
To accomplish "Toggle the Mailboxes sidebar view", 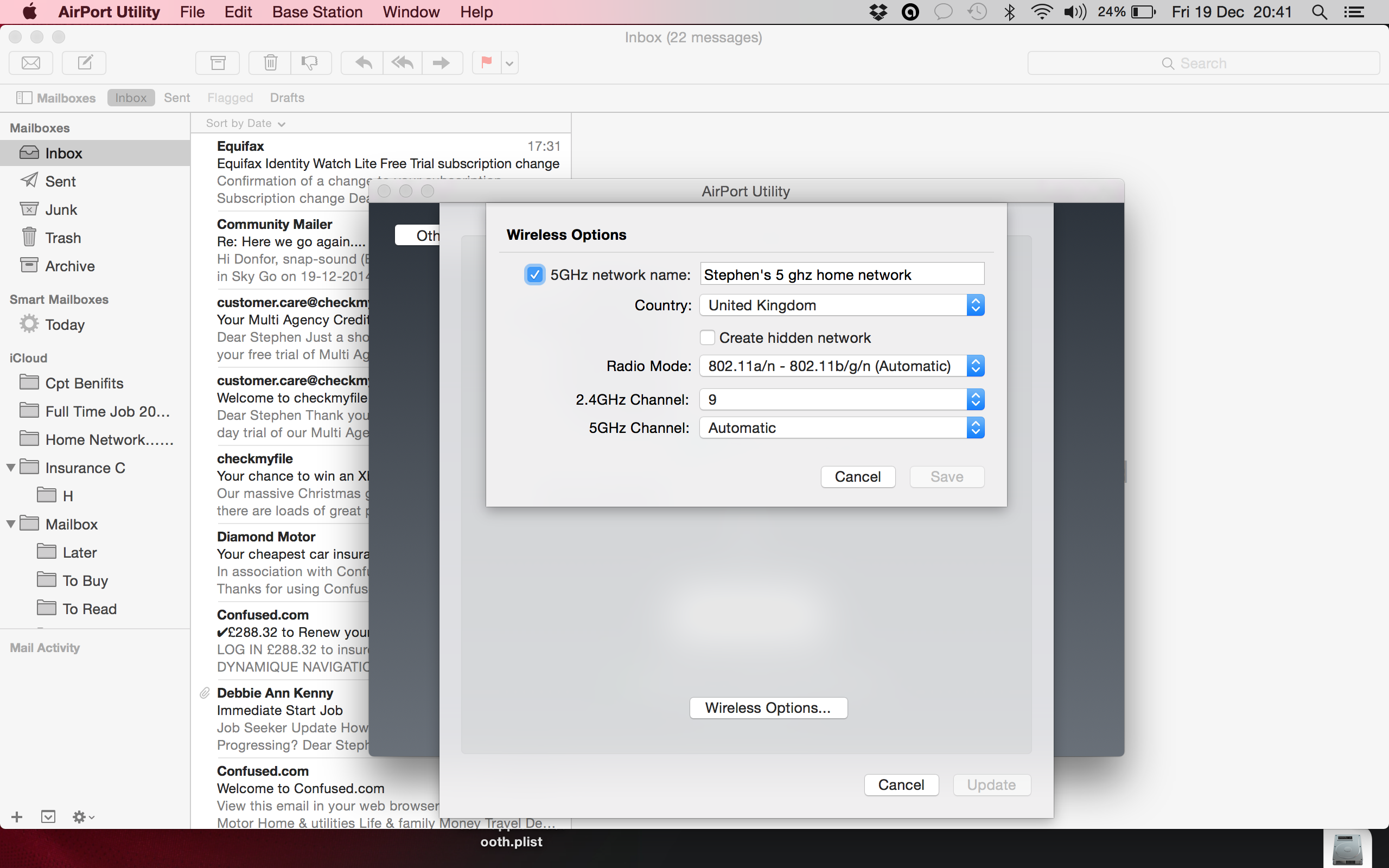I will [23, 98].
